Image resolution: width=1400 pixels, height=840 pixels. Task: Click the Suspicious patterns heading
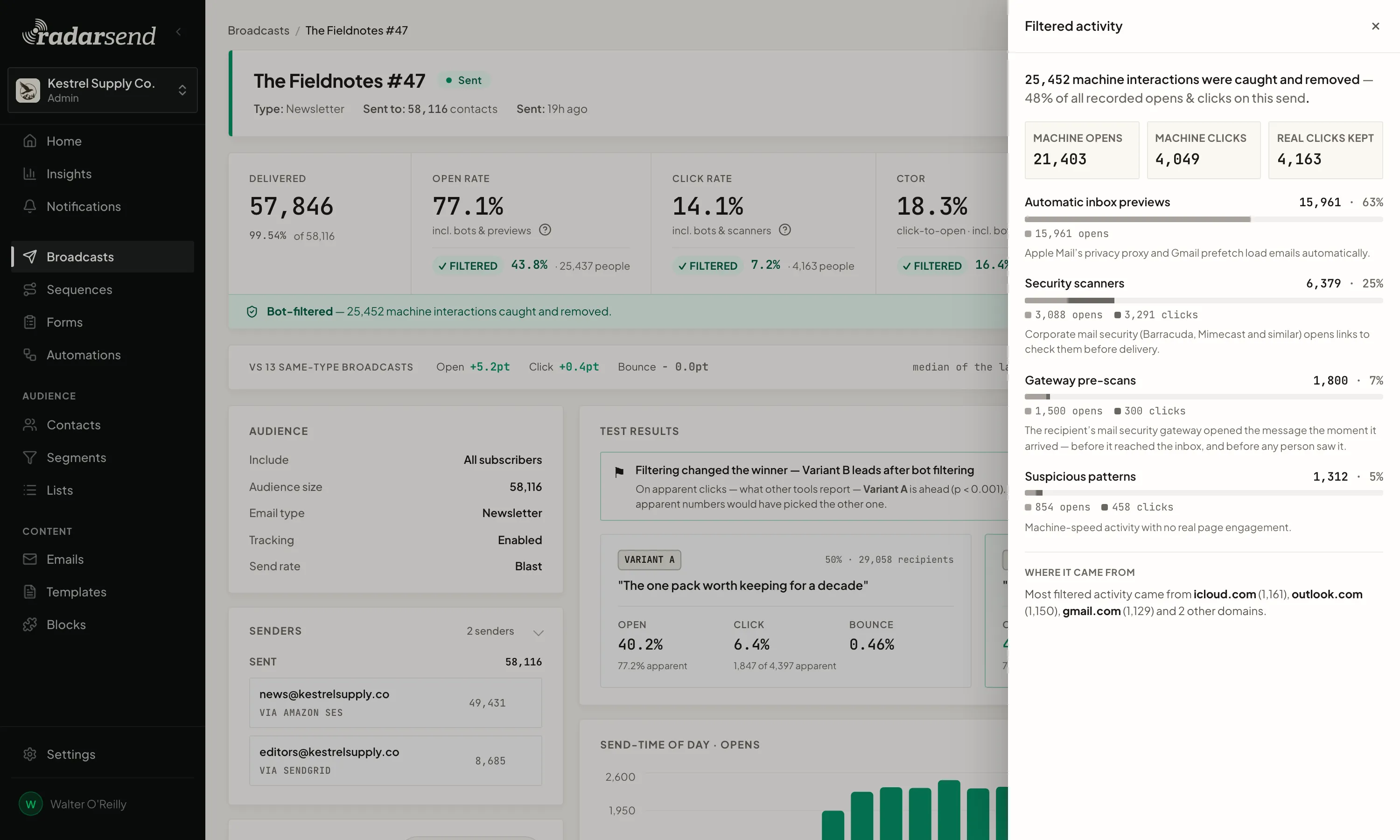pos(1080,476)
